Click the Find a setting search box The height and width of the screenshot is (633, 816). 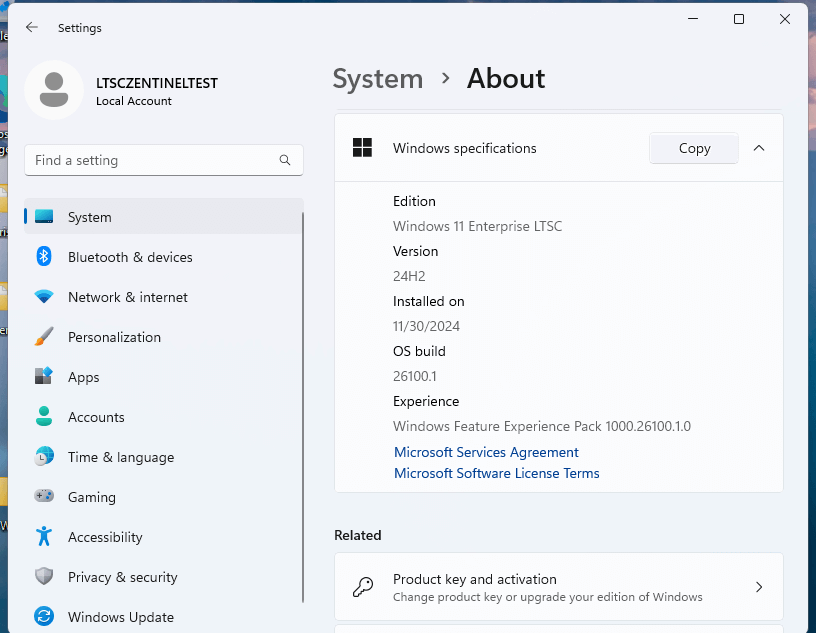(163, 160)
